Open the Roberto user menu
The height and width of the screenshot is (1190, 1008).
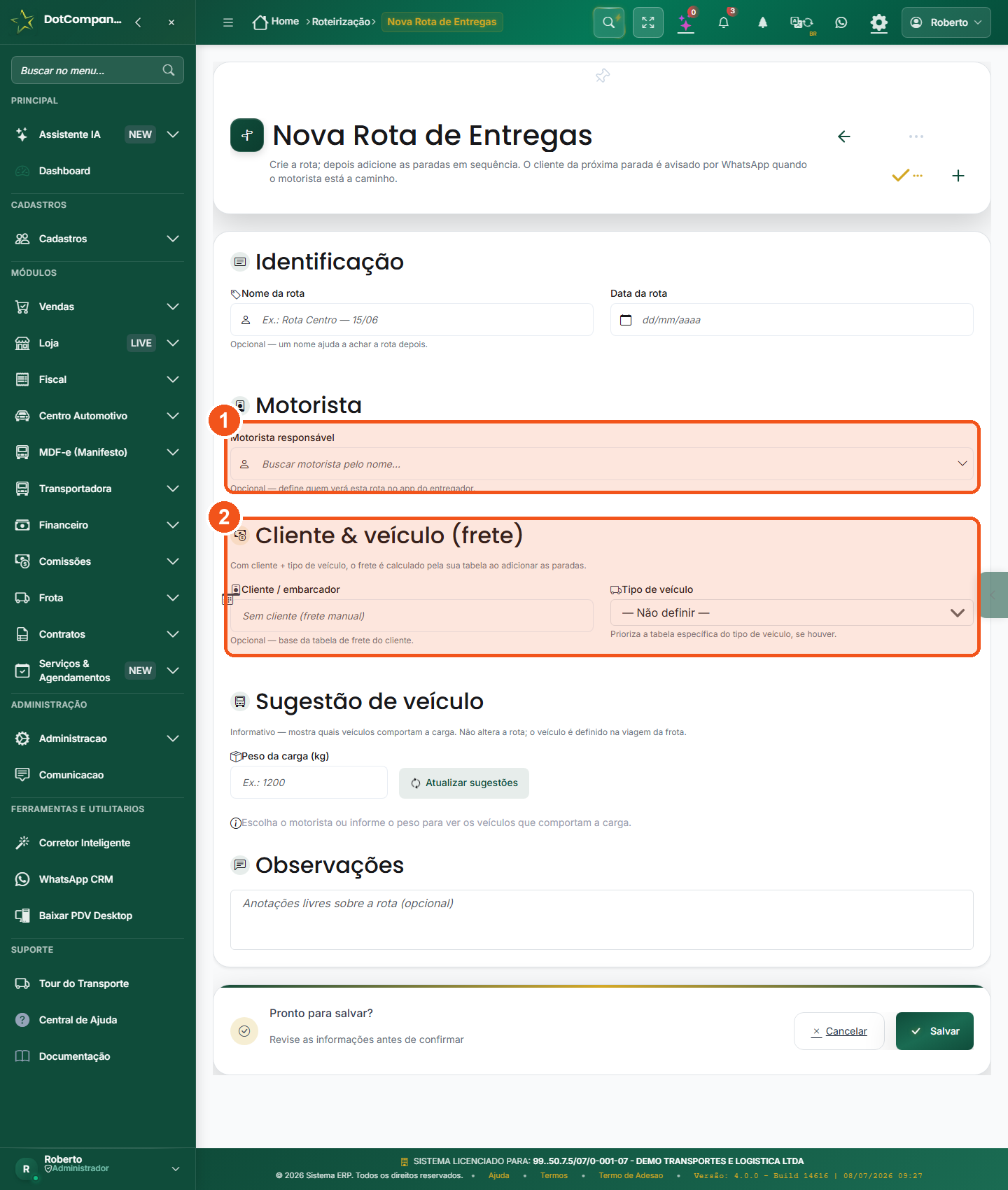[946, 22]
